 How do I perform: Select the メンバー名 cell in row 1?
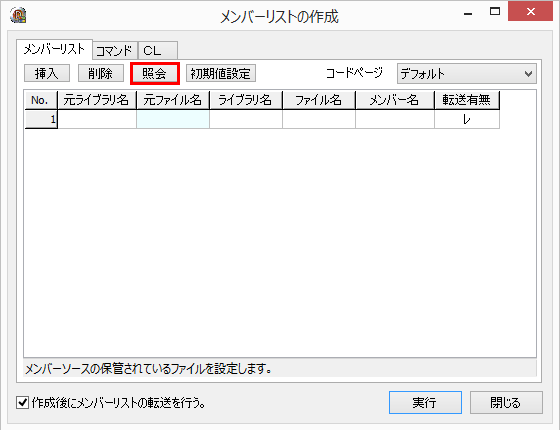(x=395, y=119)
